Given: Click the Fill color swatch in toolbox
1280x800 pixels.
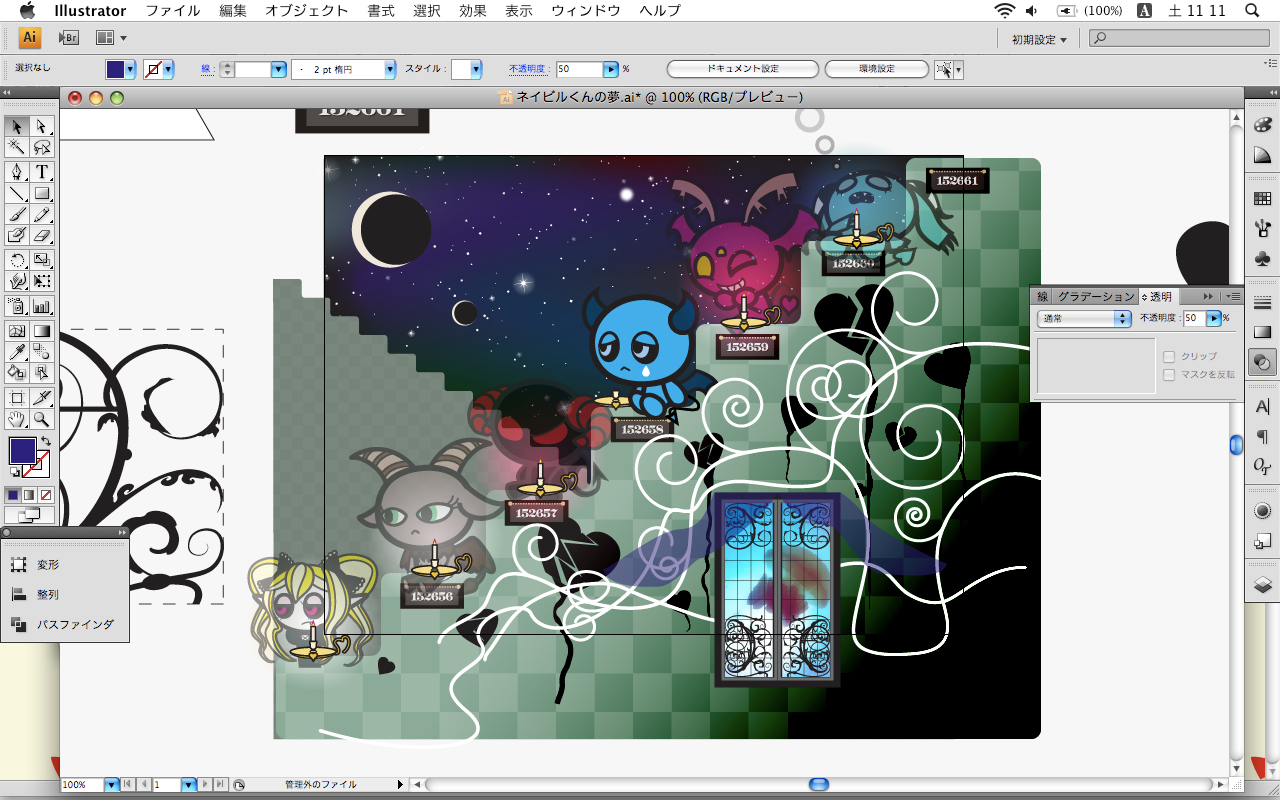Looking at the screenshot, I should coord(22,450).
